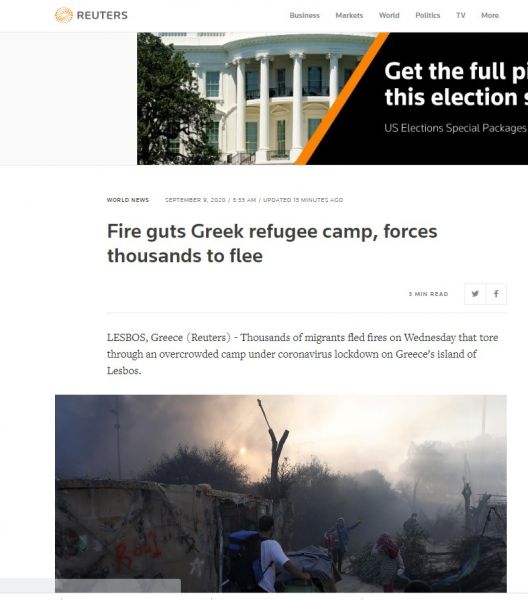Click the photo caption bar below image
The height and width of the screenshot is (600, 528).
coord(118,585)
